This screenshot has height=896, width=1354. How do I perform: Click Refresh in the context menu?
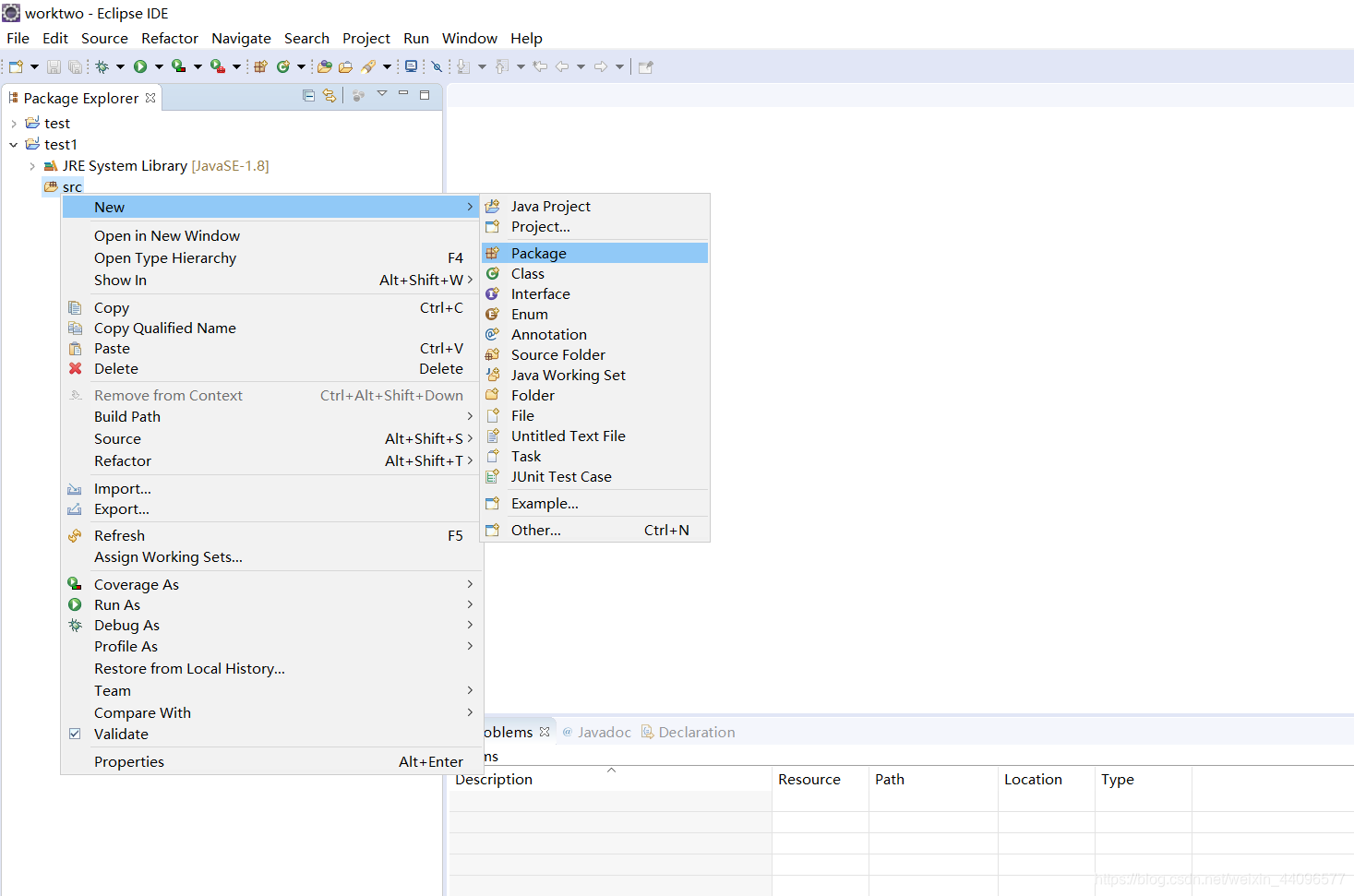[x=271, y=536]
